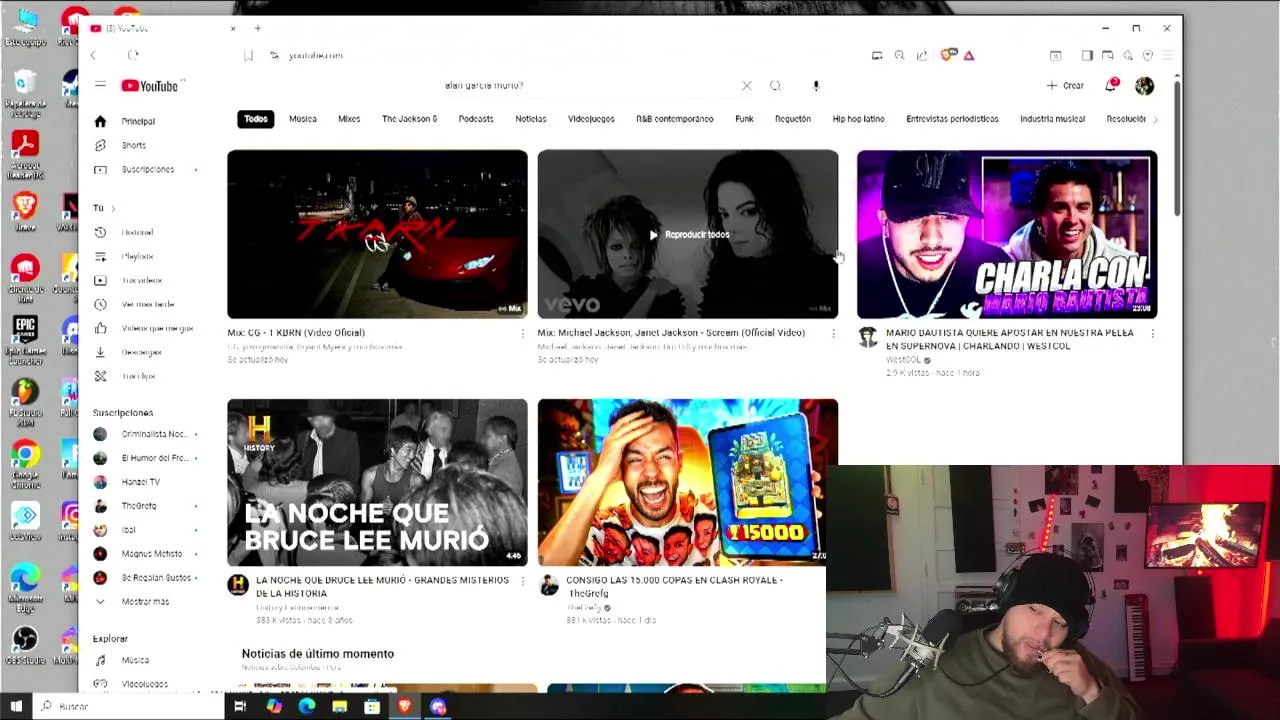Open the Brave Rewards triangle icon

(x=969, y=55)
